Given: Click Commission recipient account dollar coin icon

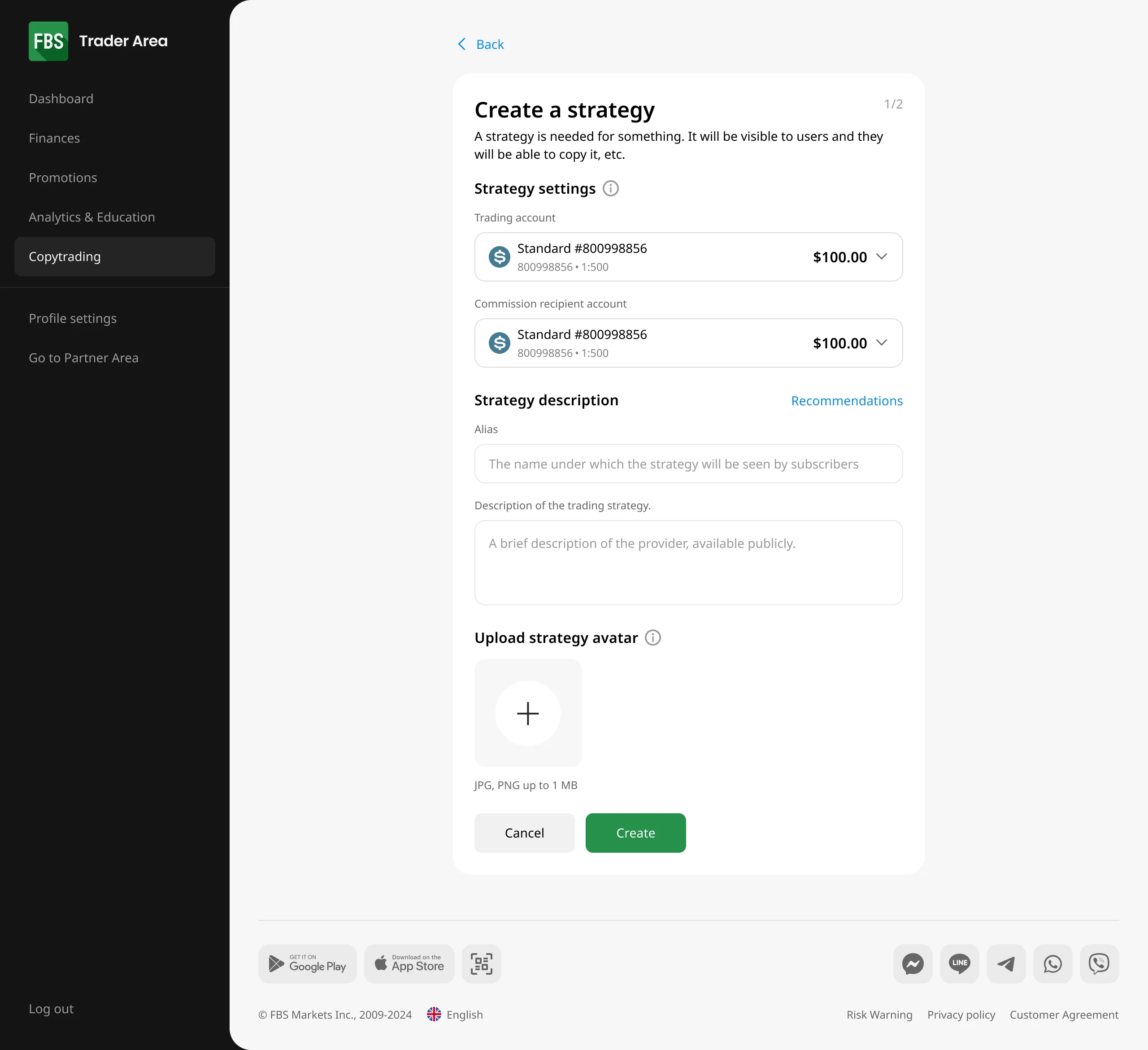Looking at the screenshot, I should click(500, 343).
